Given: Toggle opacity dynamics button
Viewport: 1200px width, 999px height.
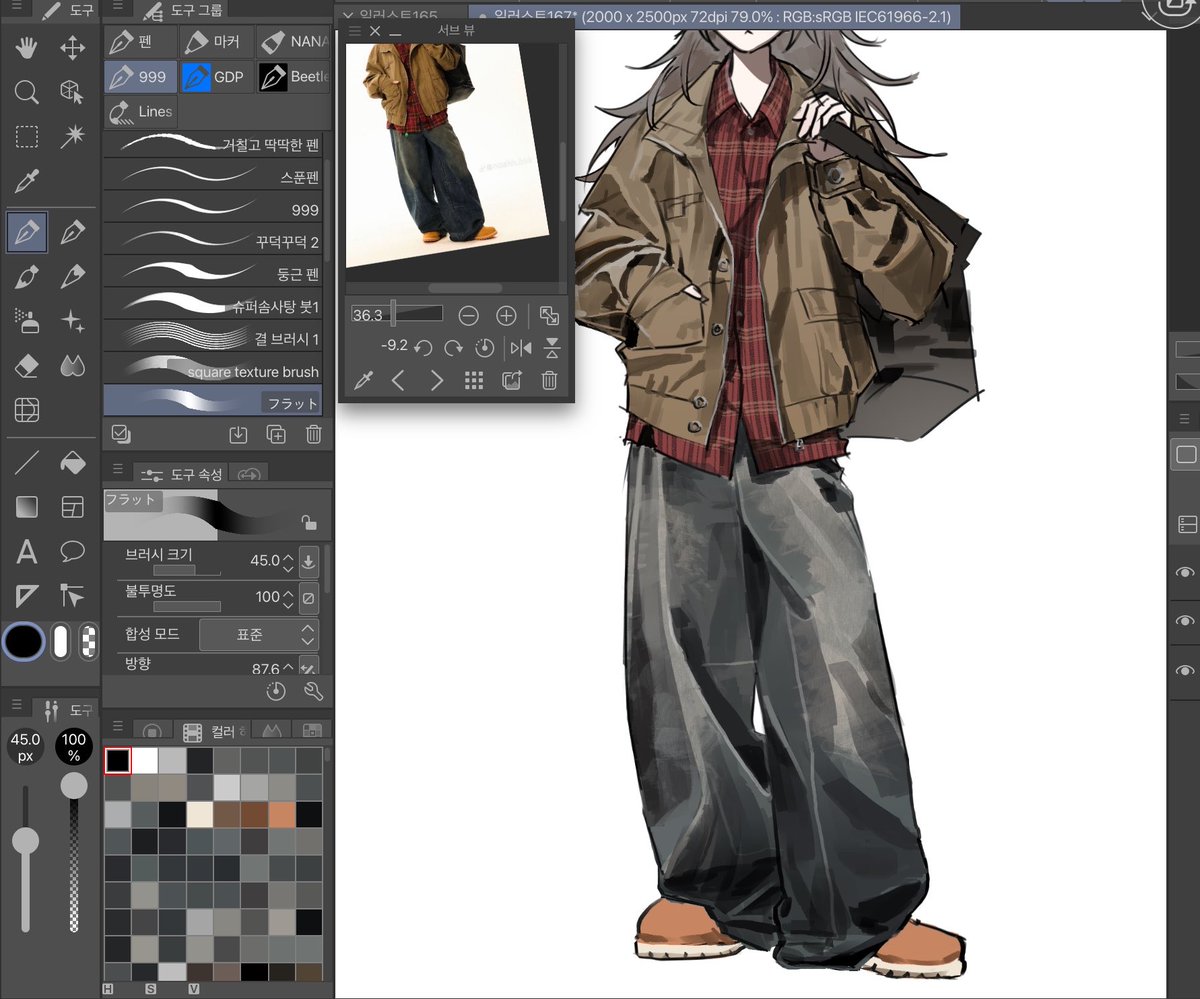Looking at the screenshot, I should click(309, 598).
